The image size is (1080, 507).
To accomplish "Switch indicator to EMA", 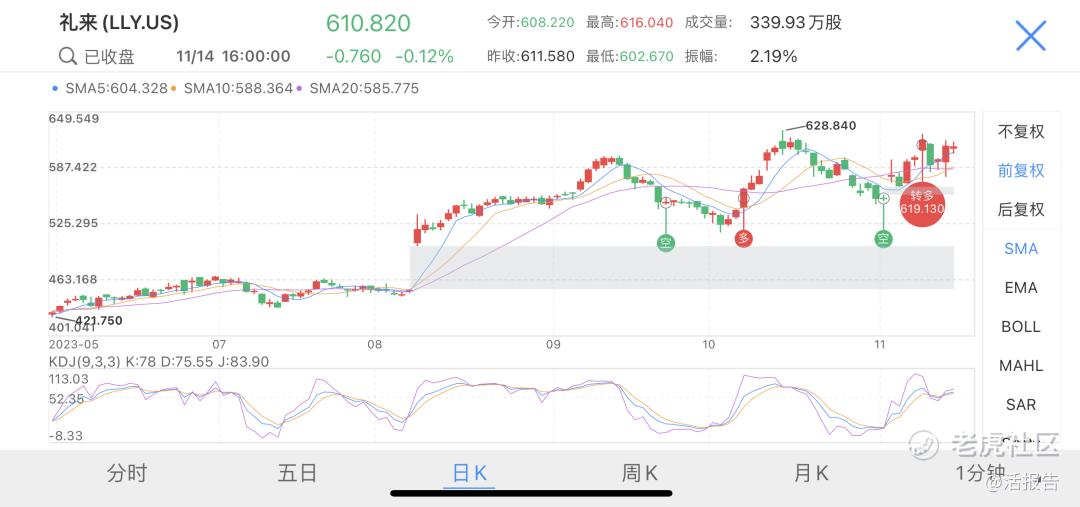I will click(1020, 288).
